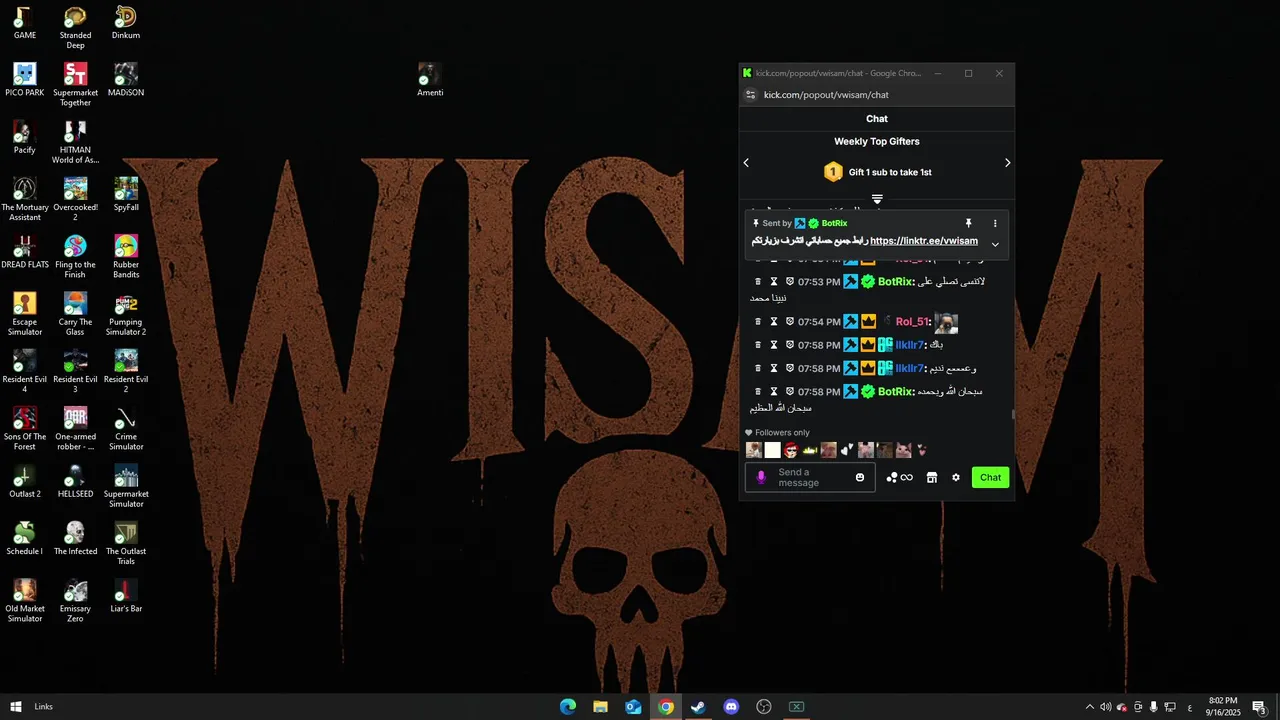
Task: Click the Send a message input field
Action: point(810,477)
